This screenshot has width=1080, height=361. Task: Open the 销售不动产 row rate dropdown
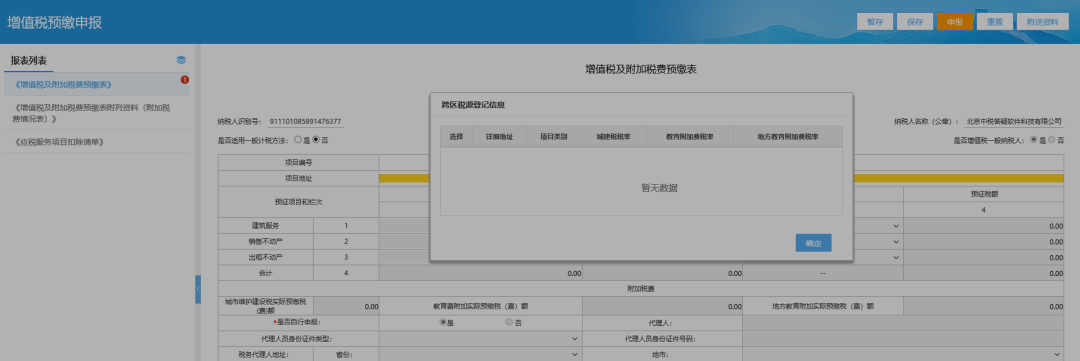pos(896,242)
